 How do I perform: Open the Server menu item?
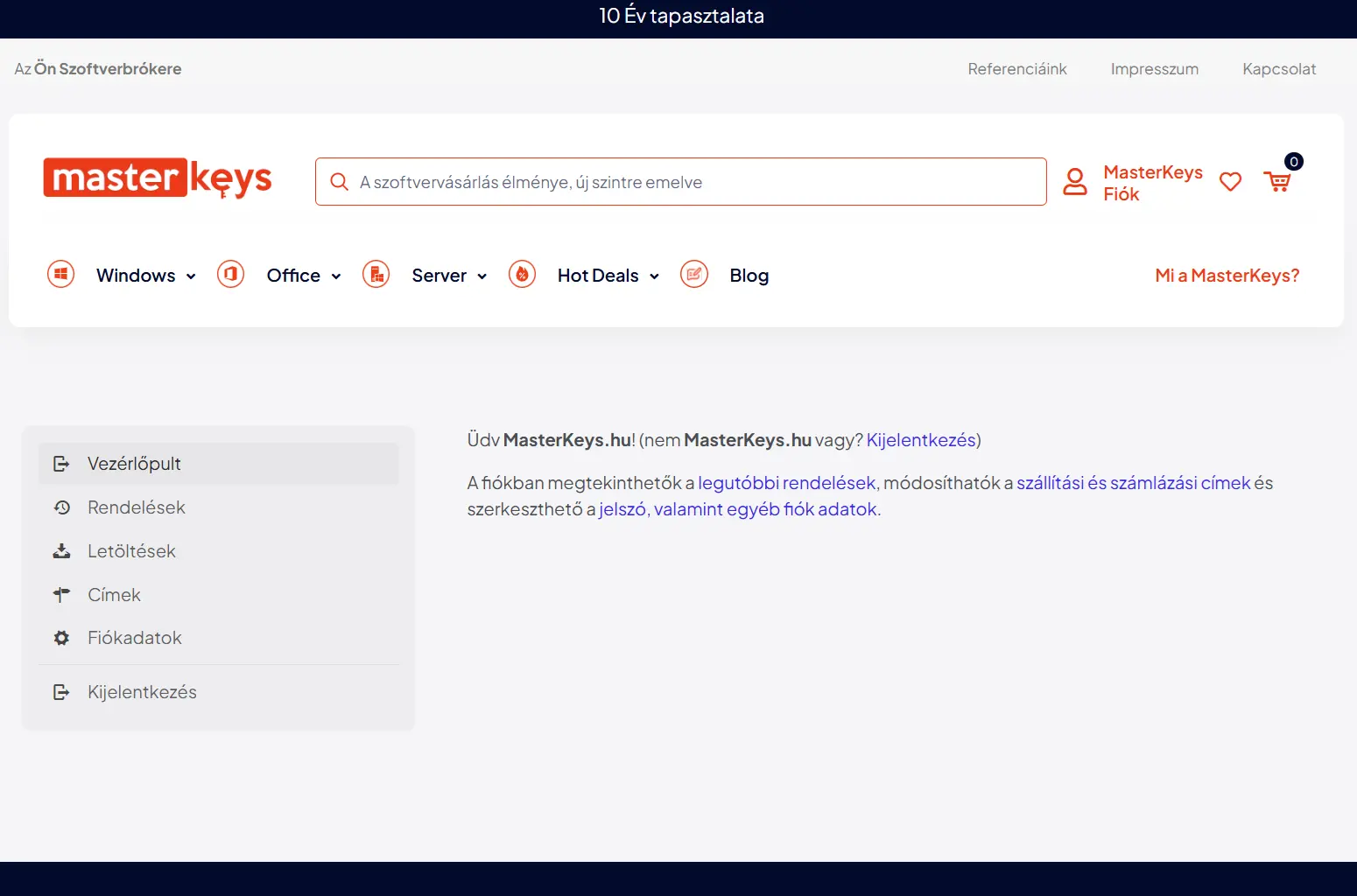point(439,276)
